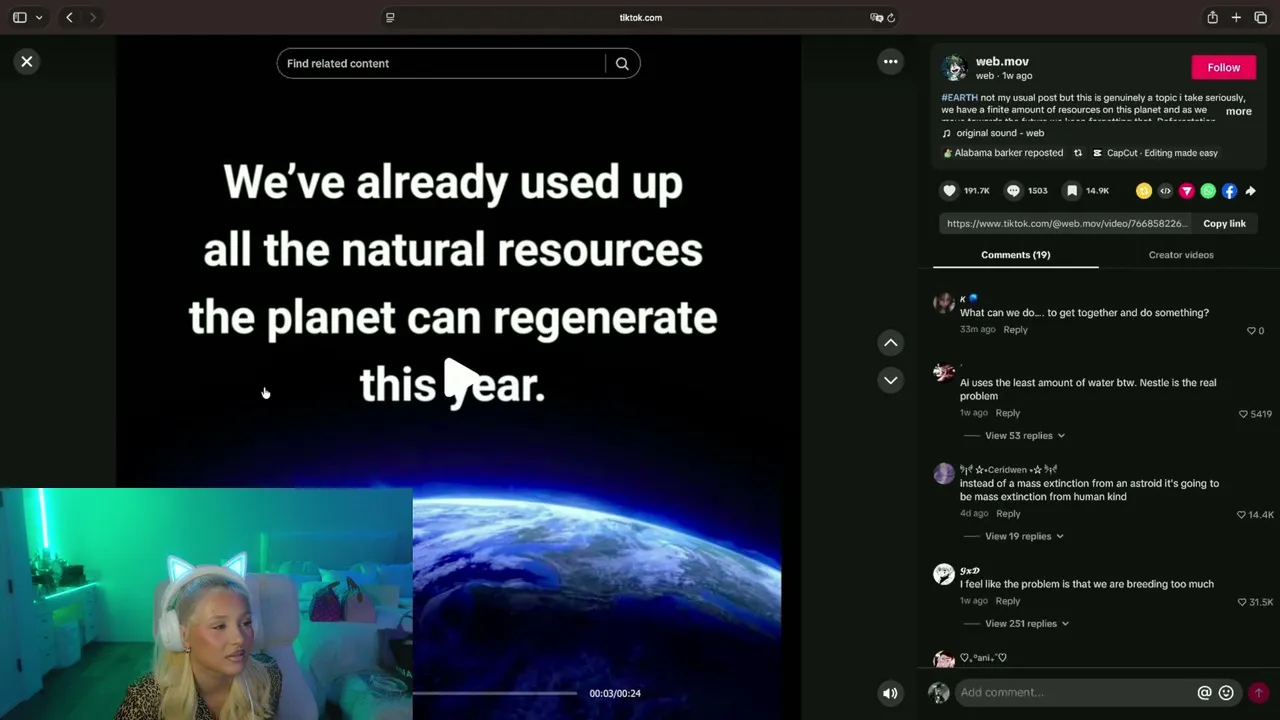Image resolution: width=1280 pixels, height=720 pixels.
Task: Toggle the Safari sidebar
Action: coord(20,18)
